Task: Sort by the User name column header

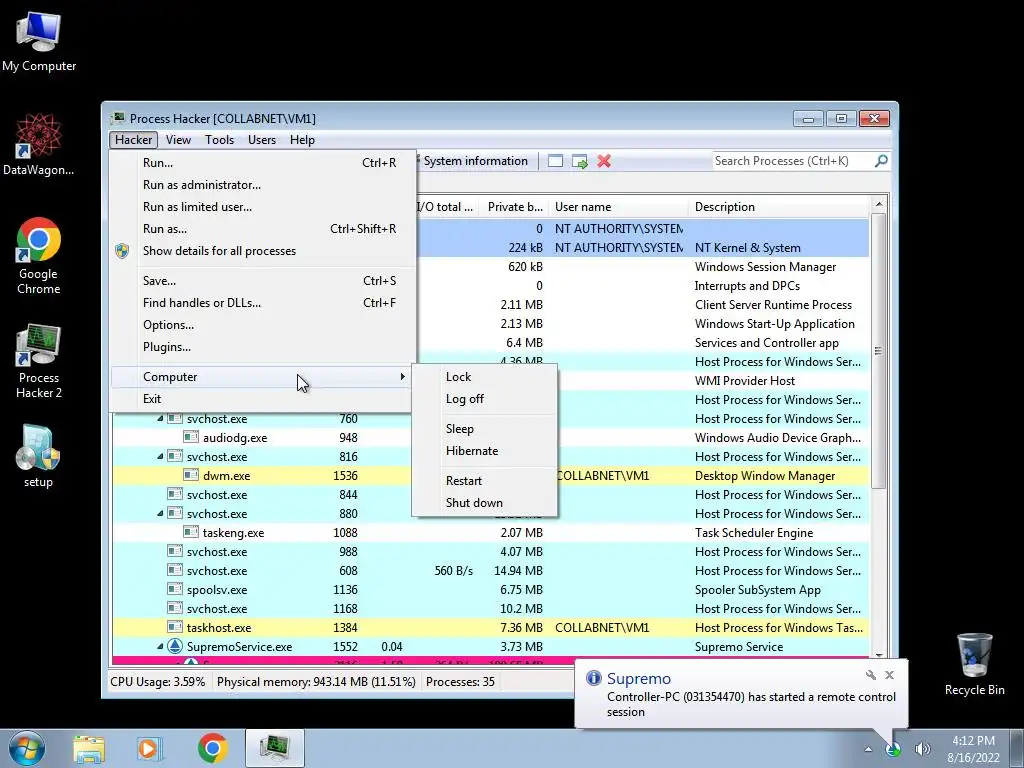Action: [x=618, y=207]
